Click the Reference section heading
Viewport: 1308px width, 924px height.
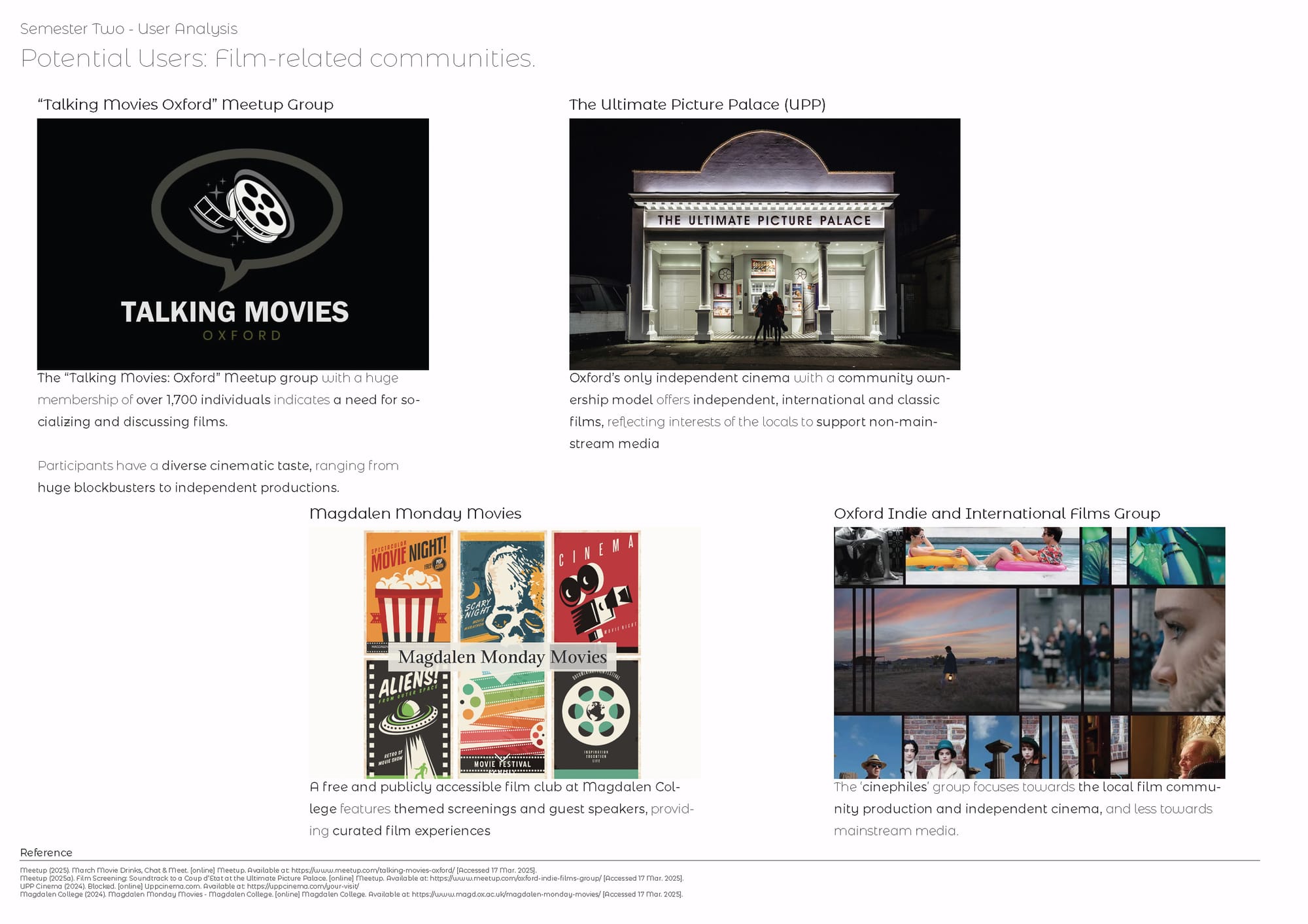tap(46, 852)
